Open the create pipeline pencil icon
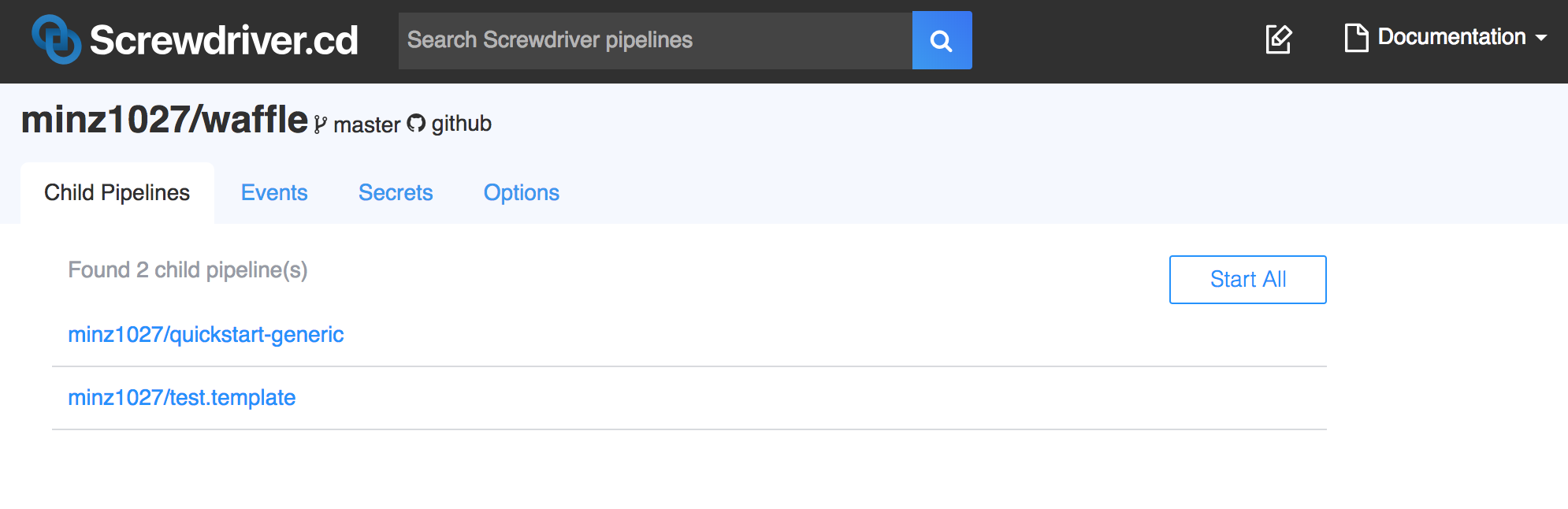 tap(1279, 39)
